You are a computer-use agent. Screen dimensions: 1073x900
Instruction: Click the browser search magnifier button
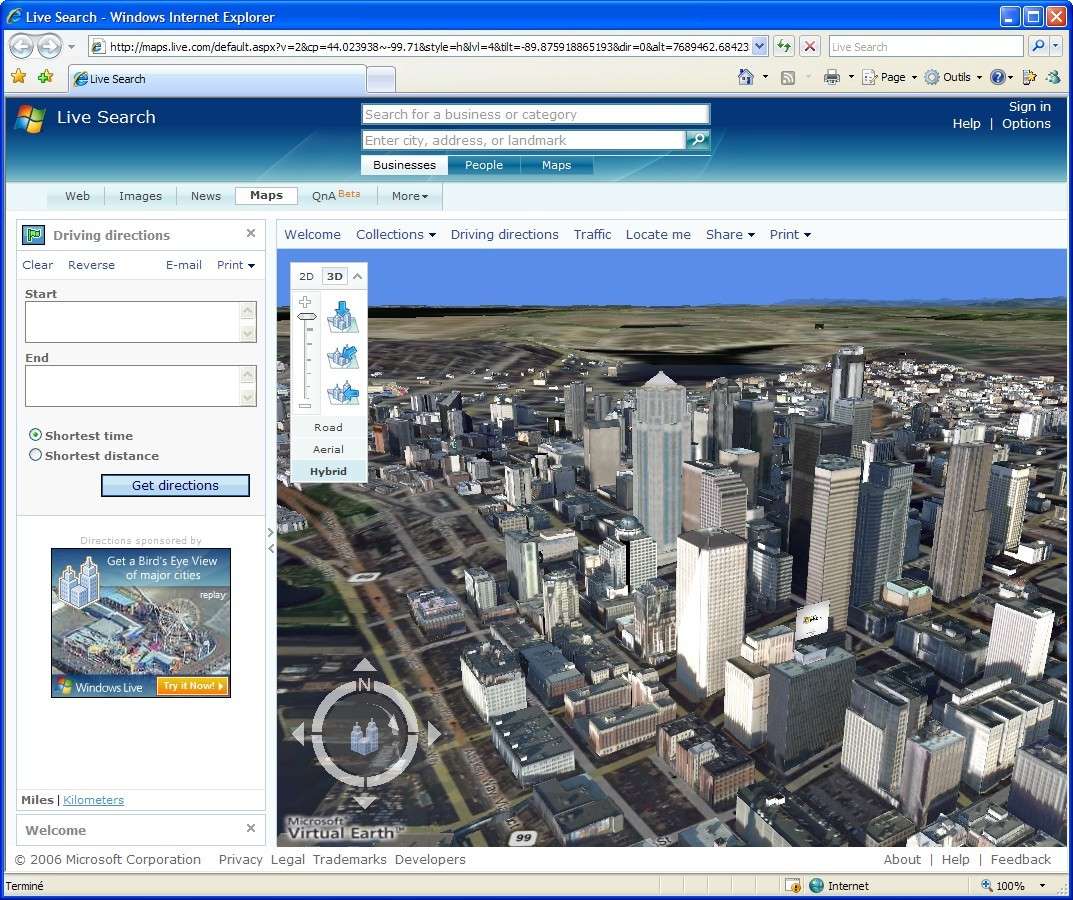pyautogui.click(x=1038, y=47)
